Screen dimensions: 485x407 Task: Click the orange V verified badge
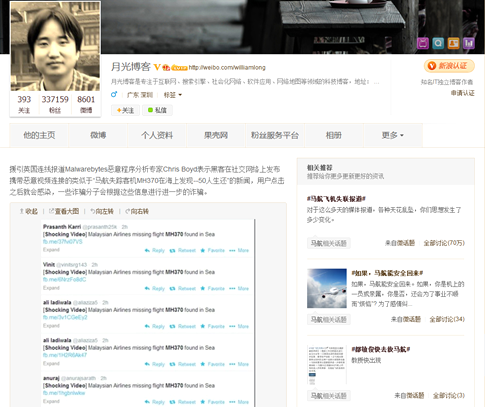(x=157, y=67)
